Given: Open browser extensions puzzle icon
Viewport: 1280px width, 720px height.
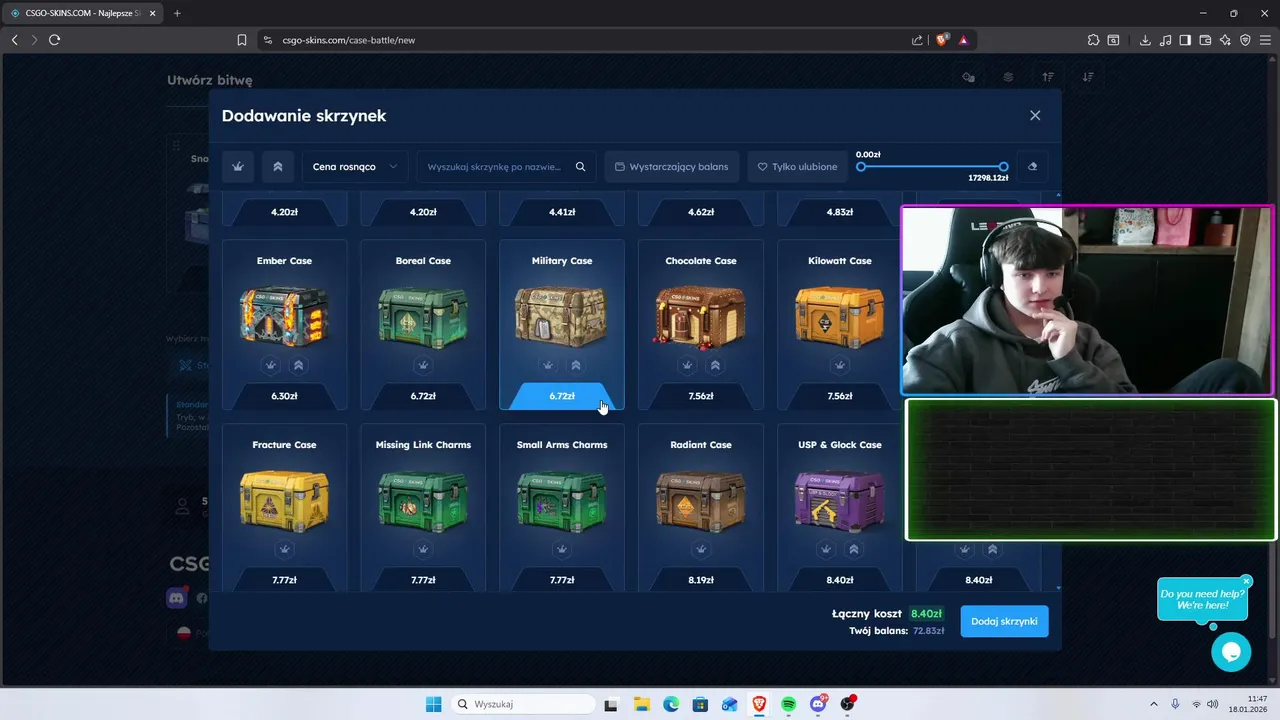Looking at the screenshot, I should (x=1093, y=40).
